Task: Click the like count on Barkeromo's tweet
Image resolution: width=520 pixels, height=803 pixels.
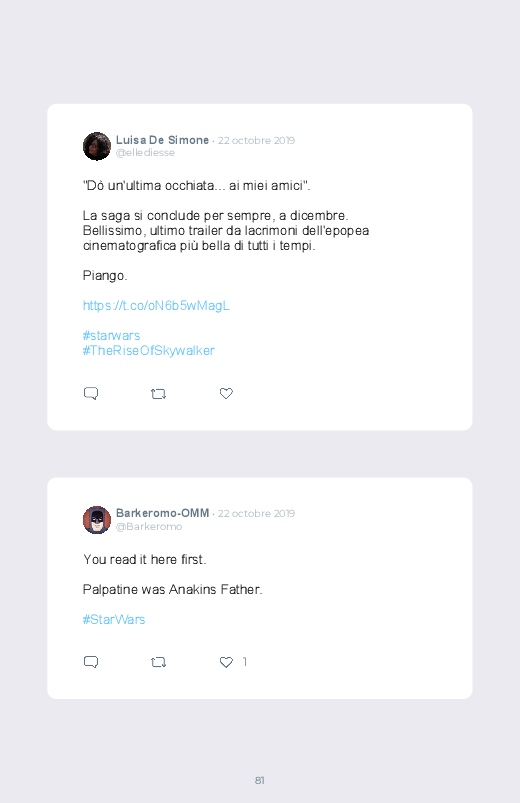Action: tap(244, 662)
